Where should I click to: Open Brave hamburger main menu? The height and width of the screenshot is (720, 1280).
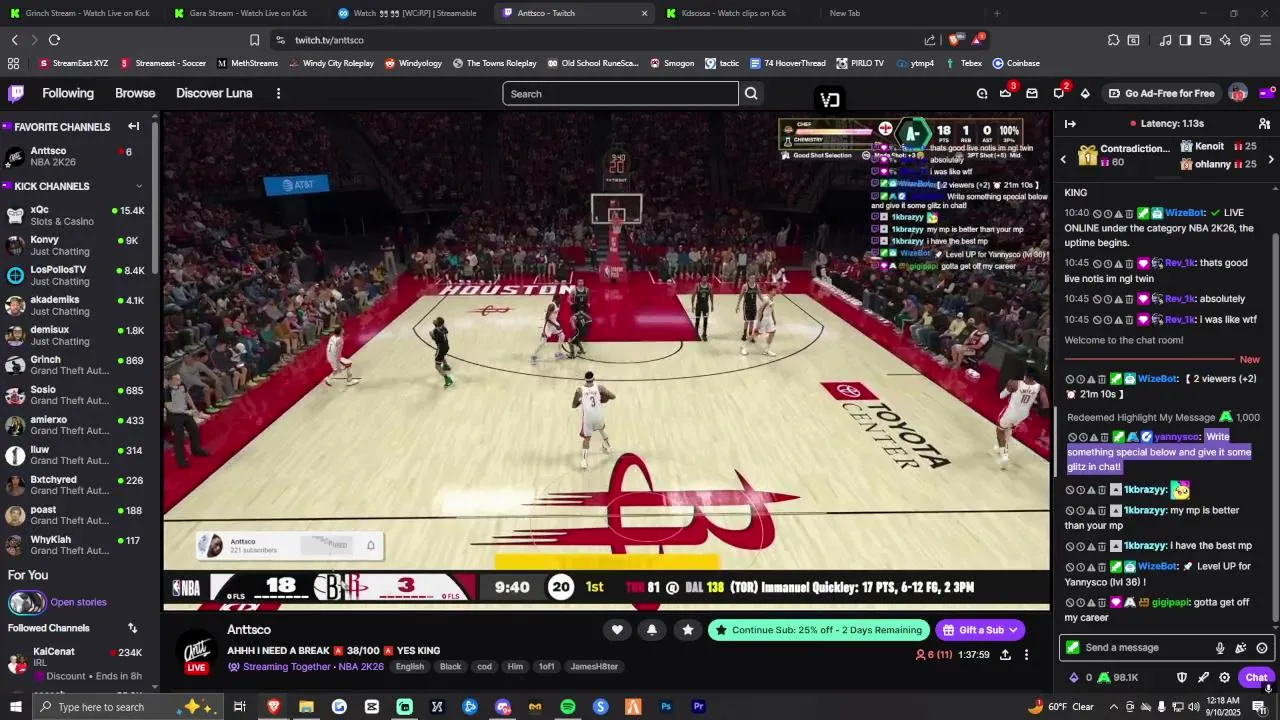1265,40
